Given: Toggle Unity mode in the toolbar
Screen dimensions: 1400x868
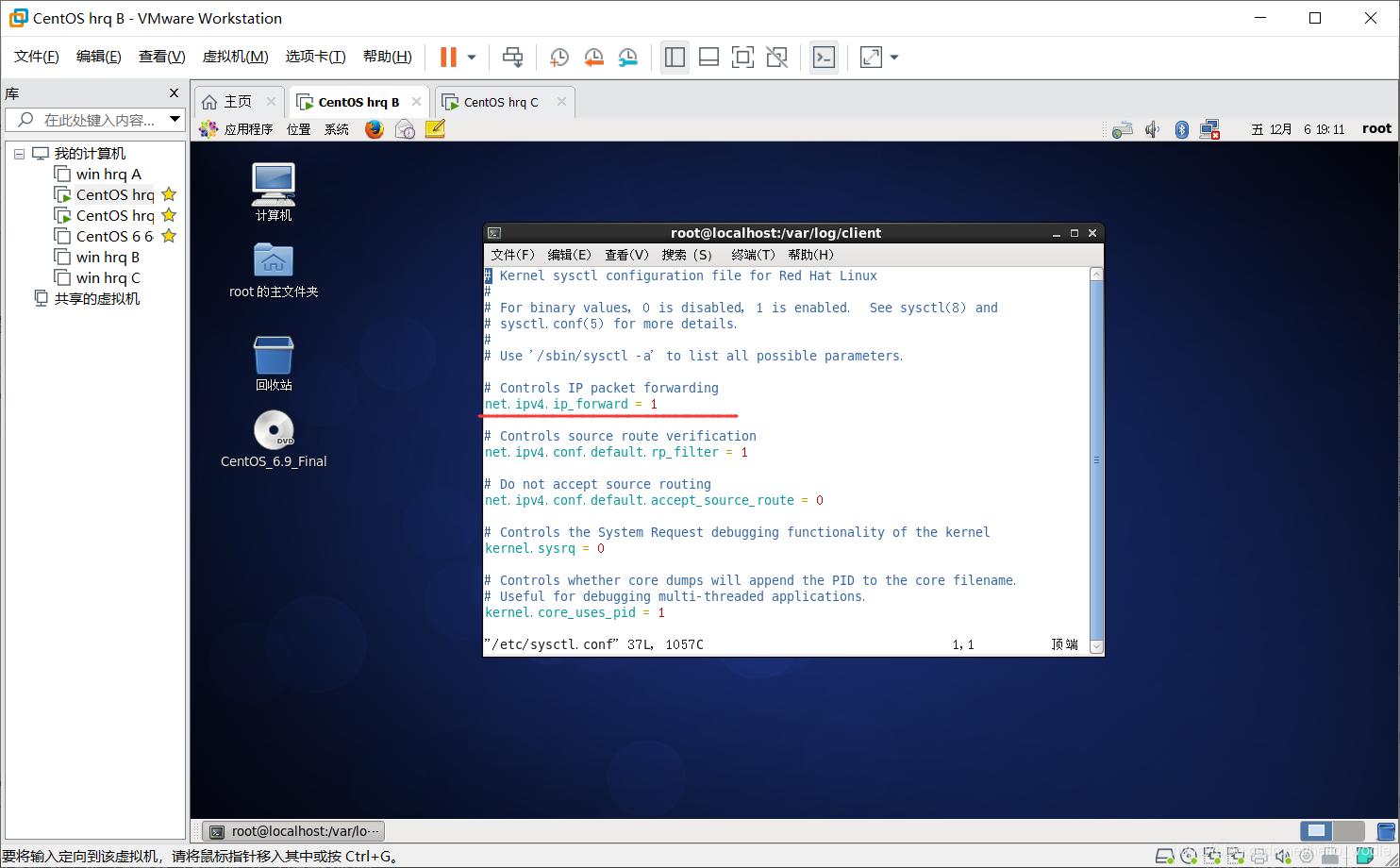Looking at the screenshot, I should pyautogui.click(x=776, y=58).
